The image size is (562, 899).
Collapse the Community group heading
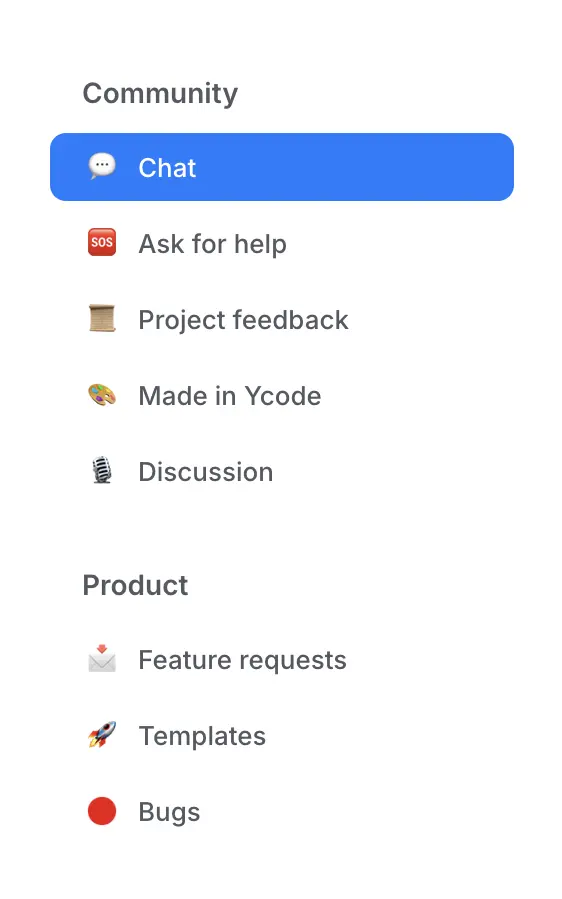160,93
